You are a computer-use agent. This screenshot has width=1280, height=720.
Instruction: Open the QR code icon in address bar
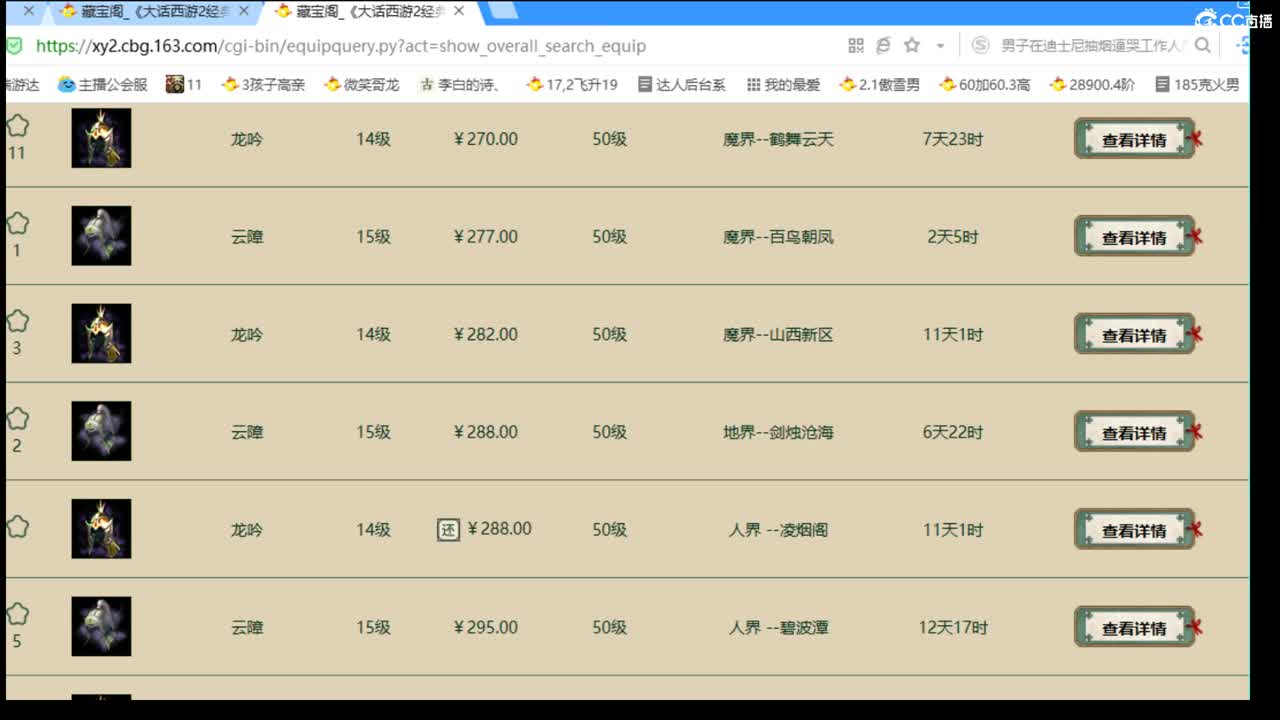pyautogui.click(x=856, y=46)
